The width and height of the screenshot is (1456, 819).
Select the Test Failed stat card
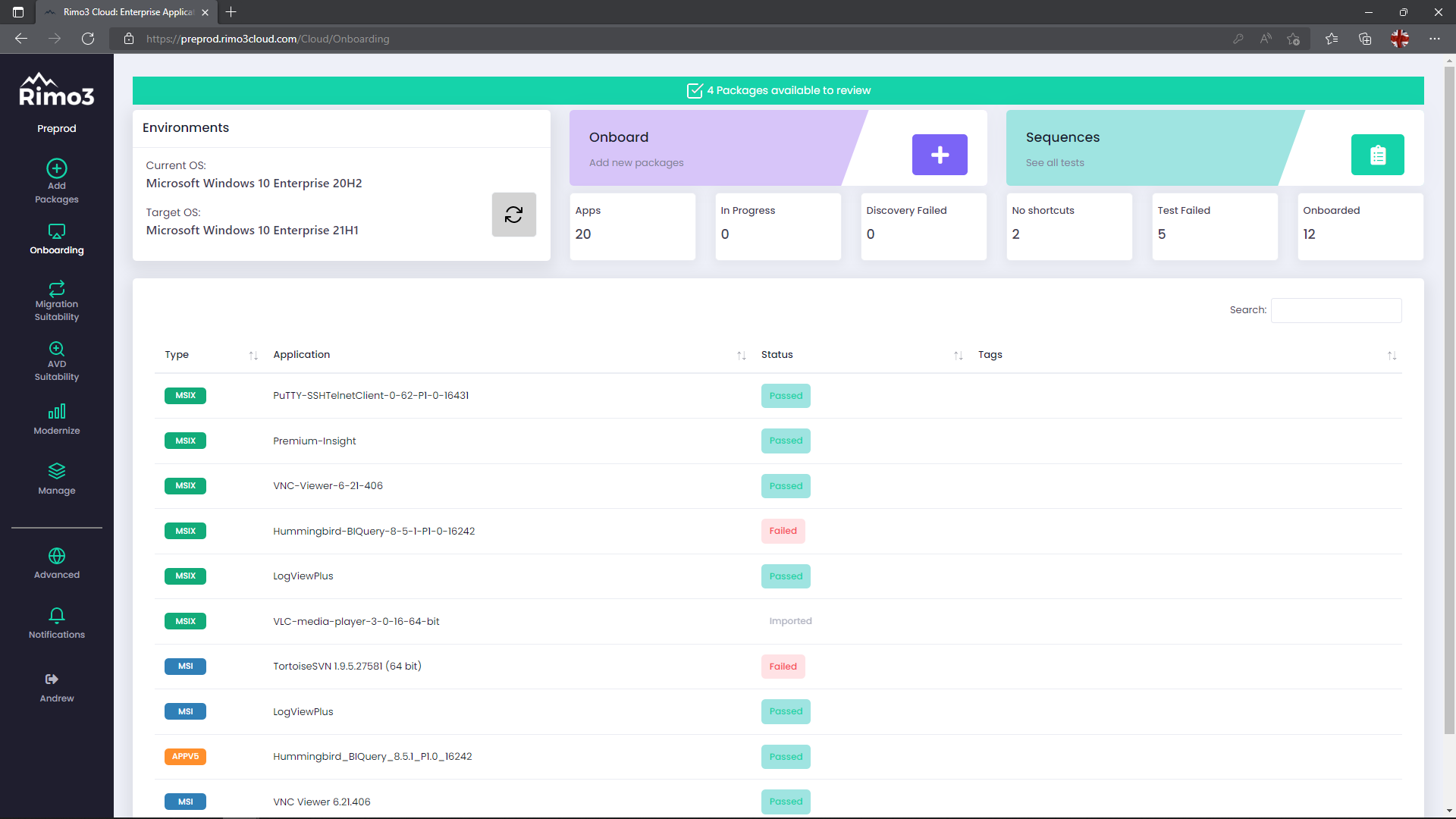click(x=1214, y=226)
